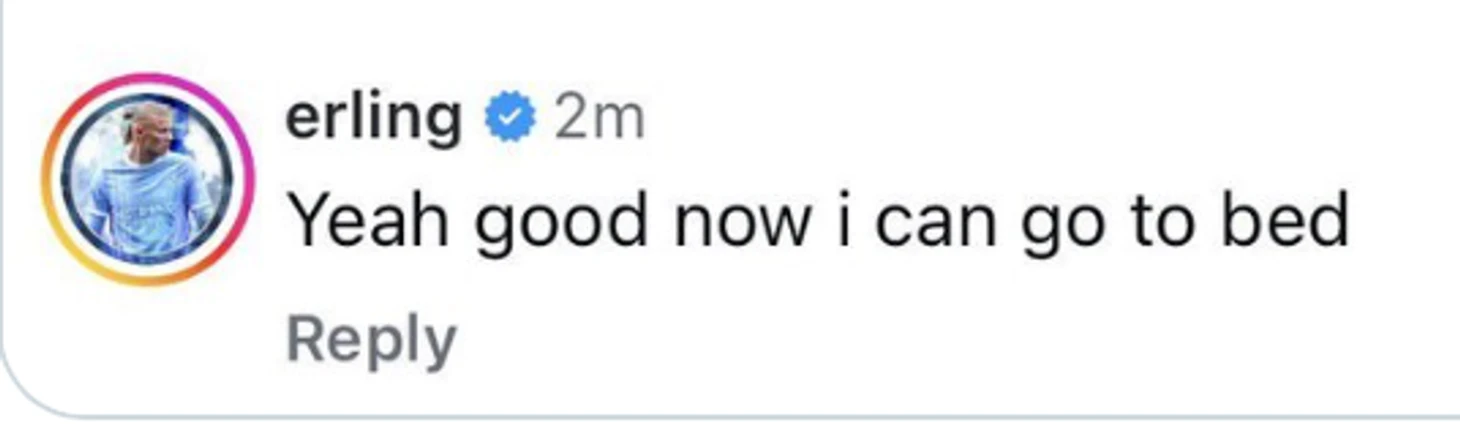Reply to erling's comment
This screenshot has width=1460, height=425.
pyautogui.click(x=371, y=341)
